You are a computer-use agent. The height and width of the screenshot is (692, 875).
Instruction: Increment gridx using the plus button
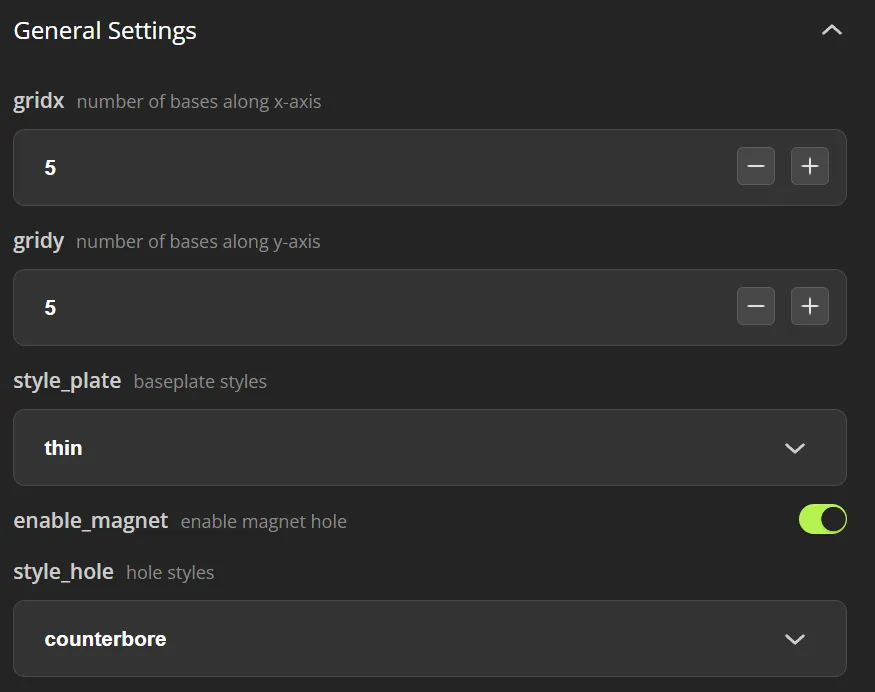coord(810,166)
